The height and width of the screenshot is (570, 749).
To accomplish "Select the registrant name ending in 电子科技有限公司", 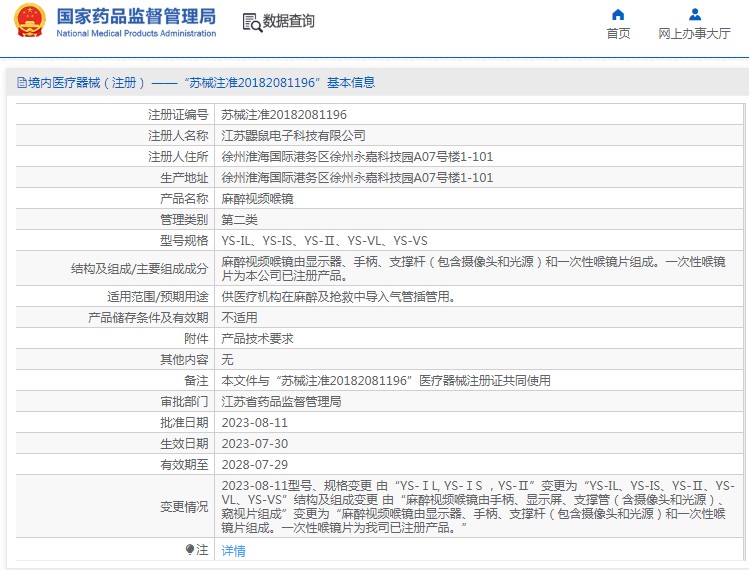I will (294, 136).
